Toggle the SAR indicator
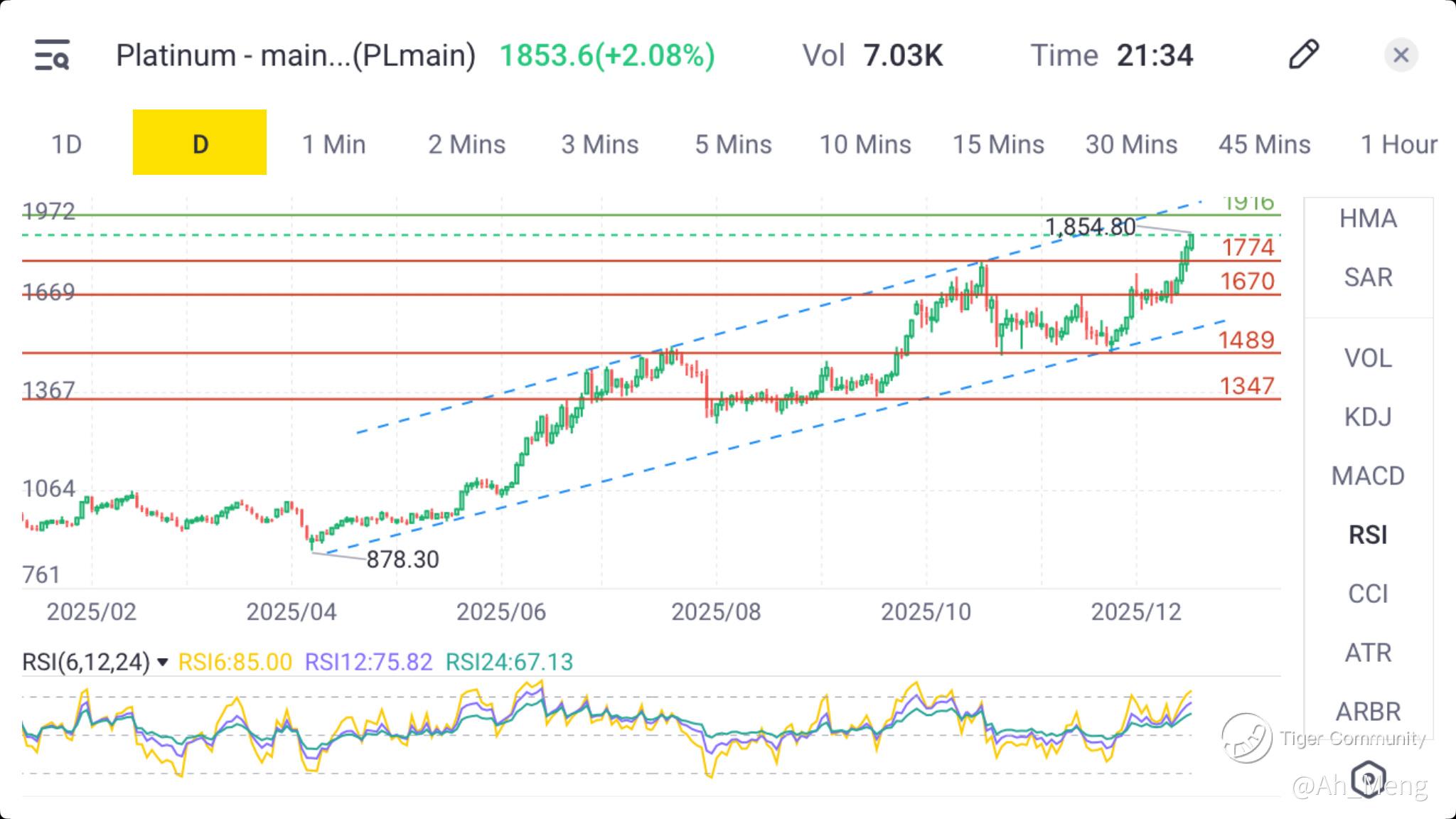This screenshot has width=1456, height=819. [x=1368, y=277]
